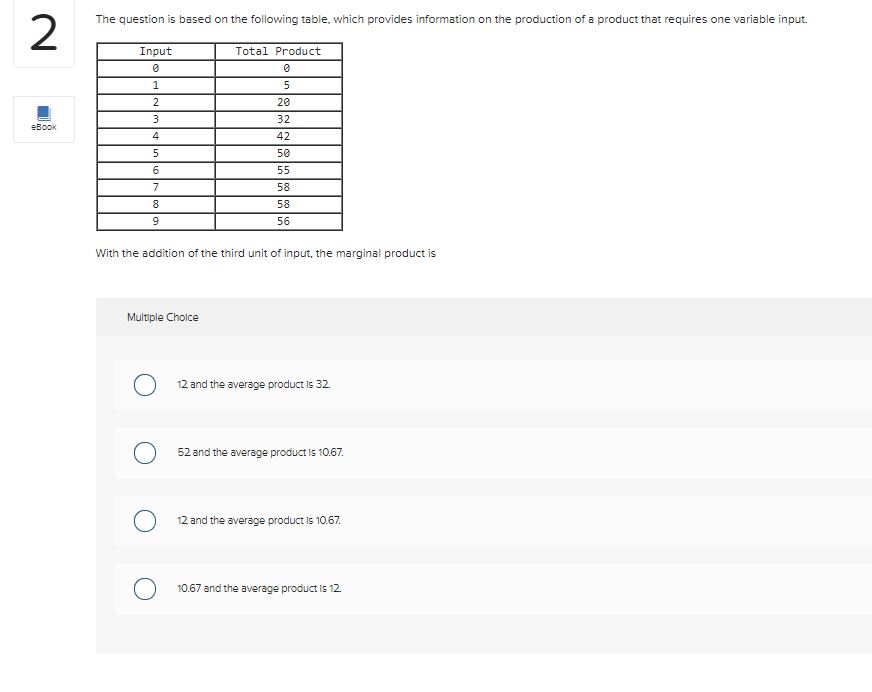The height and width of the screenshot is (692, 872).
Task: Click the Total Product column header
Action: click(x=279, y=51)
